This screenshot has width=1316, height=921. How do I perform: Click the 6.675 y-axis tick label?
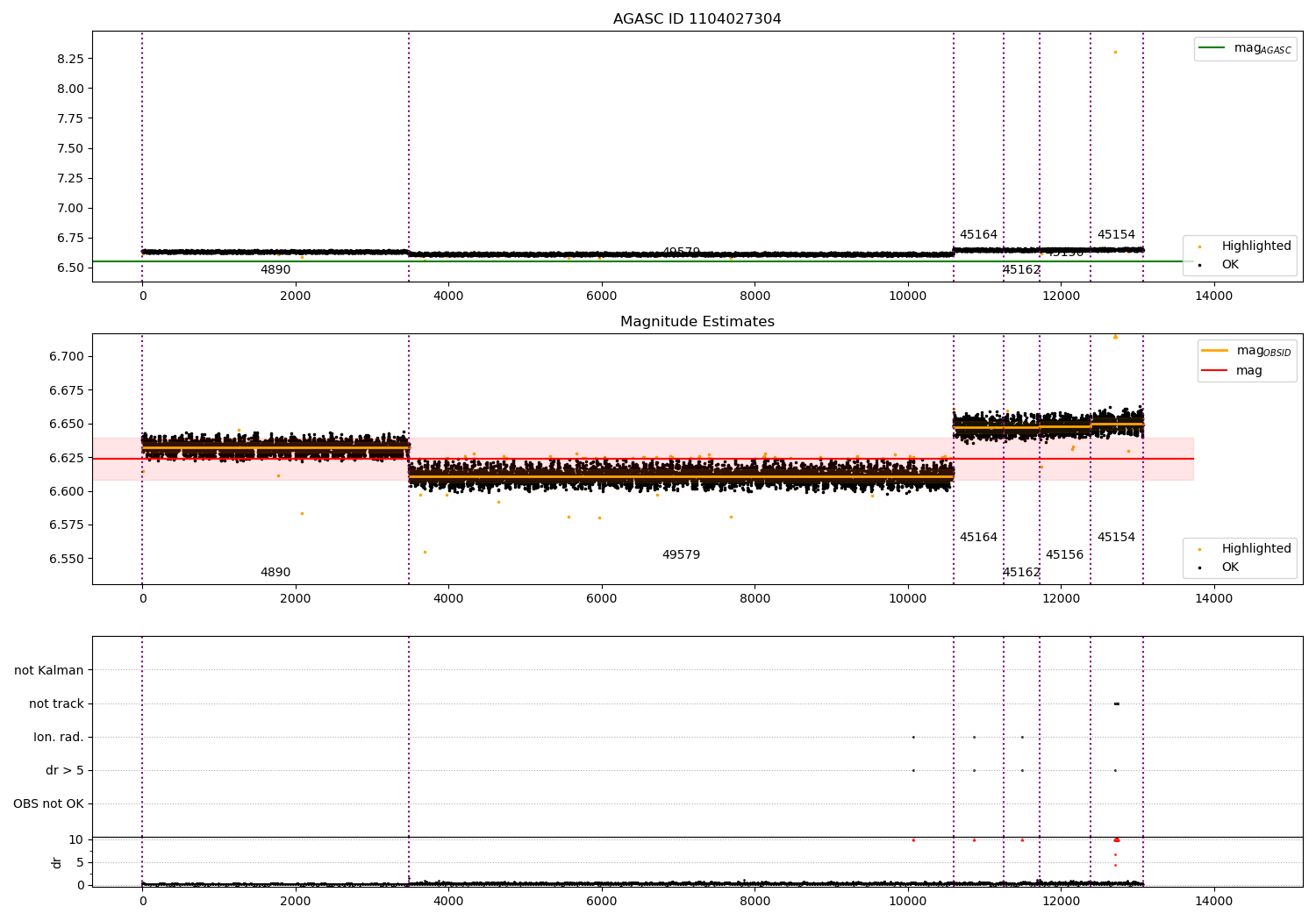67,390
